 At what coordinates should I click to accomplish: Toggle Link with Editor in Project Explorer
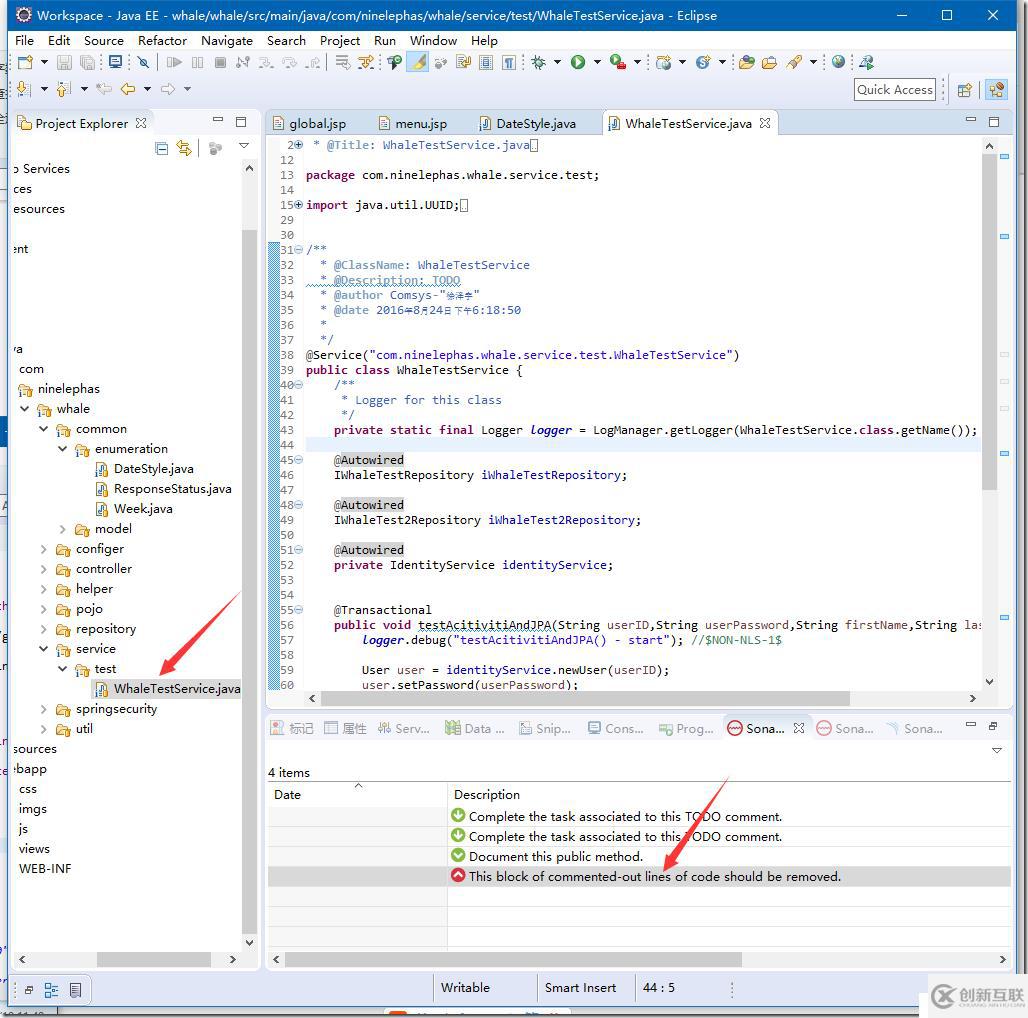tap(184, 148)
